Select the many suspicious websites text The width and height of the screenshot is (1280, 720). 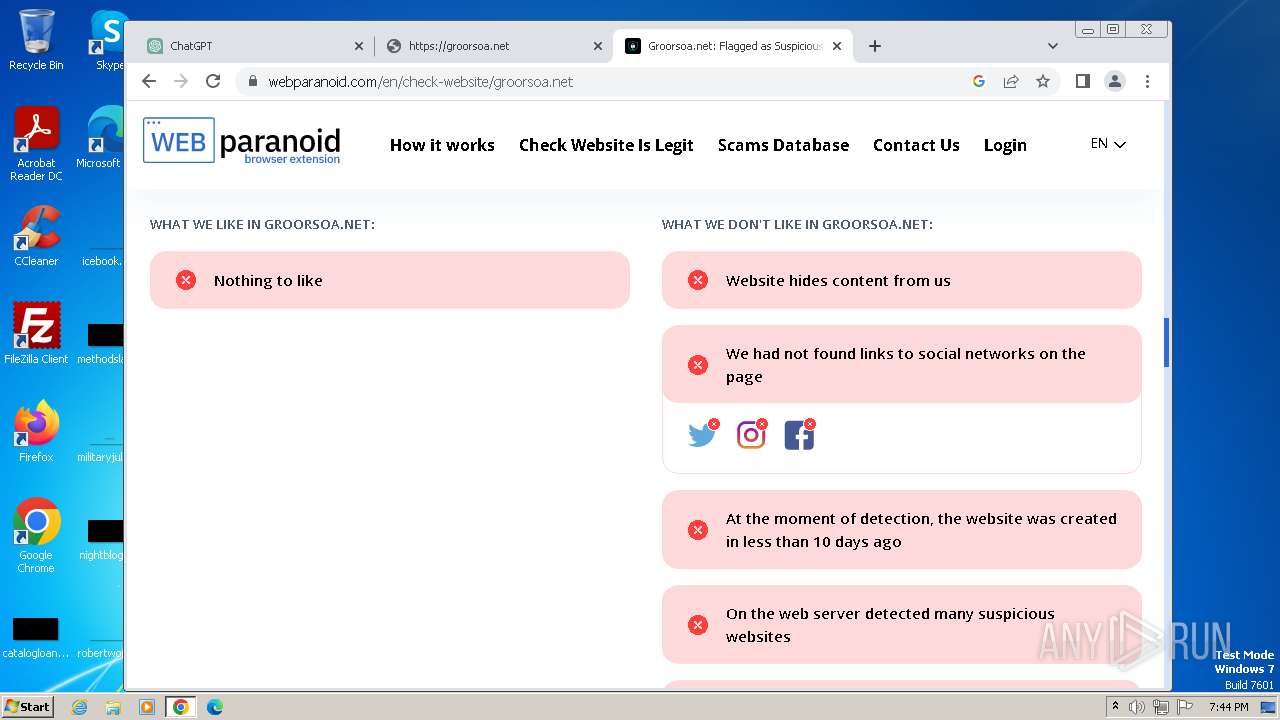890,625
